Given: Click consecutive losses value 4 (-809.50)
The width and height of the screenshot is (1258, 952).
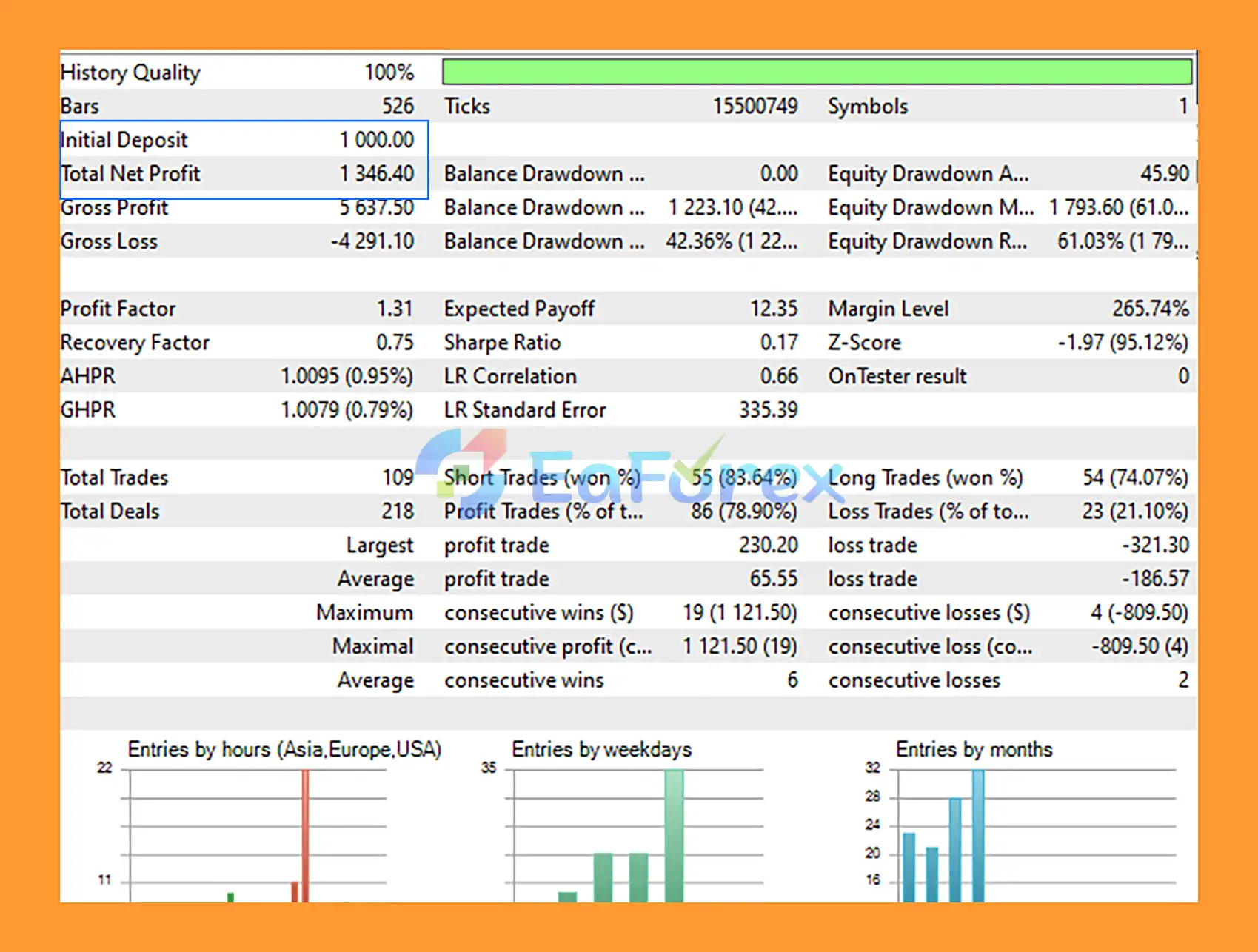Looking at the screenshot, I should [1140, 613].
